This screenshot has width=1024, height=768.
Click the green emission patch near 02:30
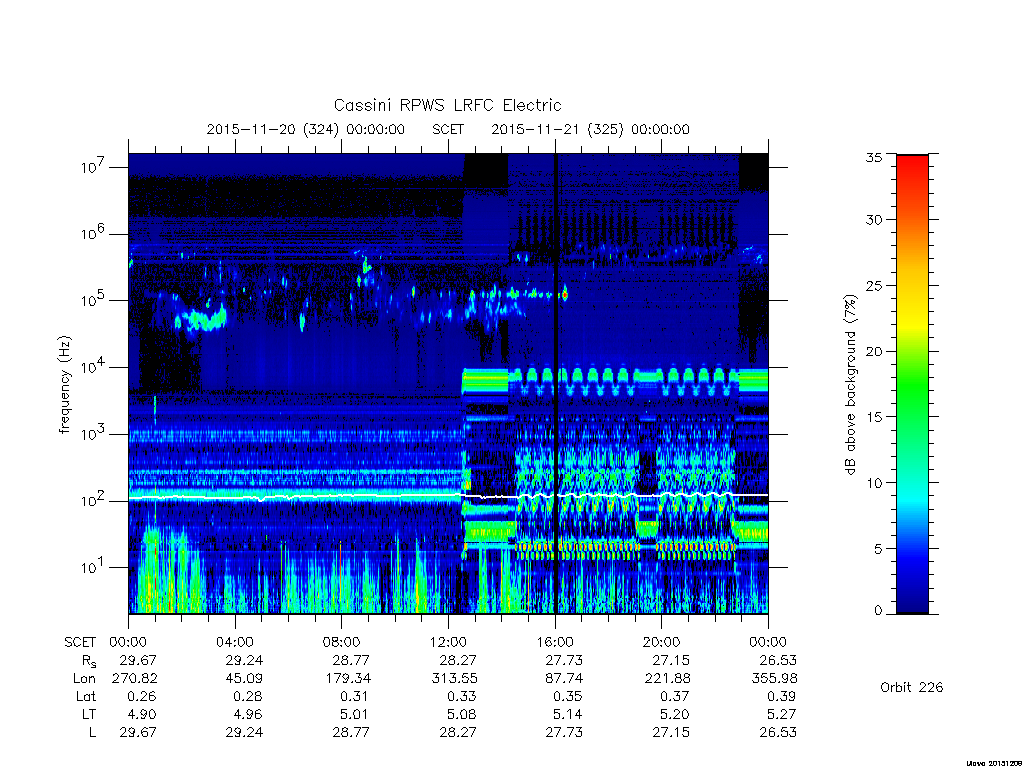pos(204,319)
